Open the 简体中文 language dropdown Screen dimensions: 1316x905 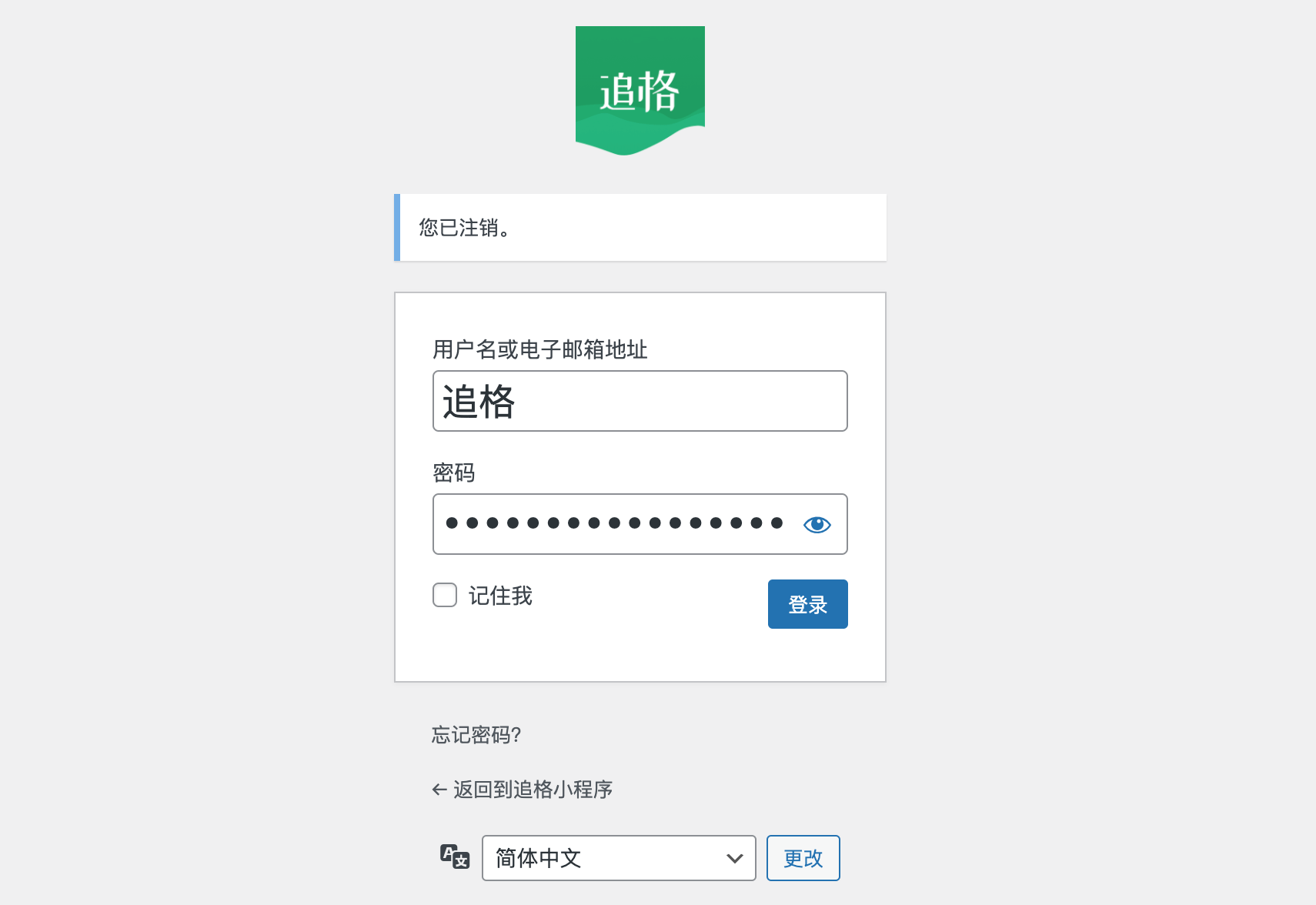pyautogui.click(x=619, y=858)
